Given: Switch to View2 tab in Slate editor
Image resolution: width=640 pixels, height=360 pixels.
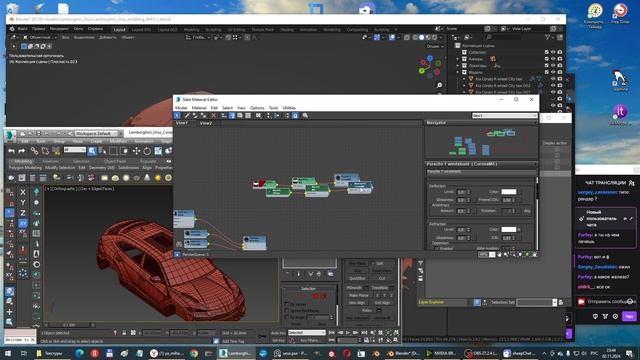Looking at the screenshot, I should point(206,123).
